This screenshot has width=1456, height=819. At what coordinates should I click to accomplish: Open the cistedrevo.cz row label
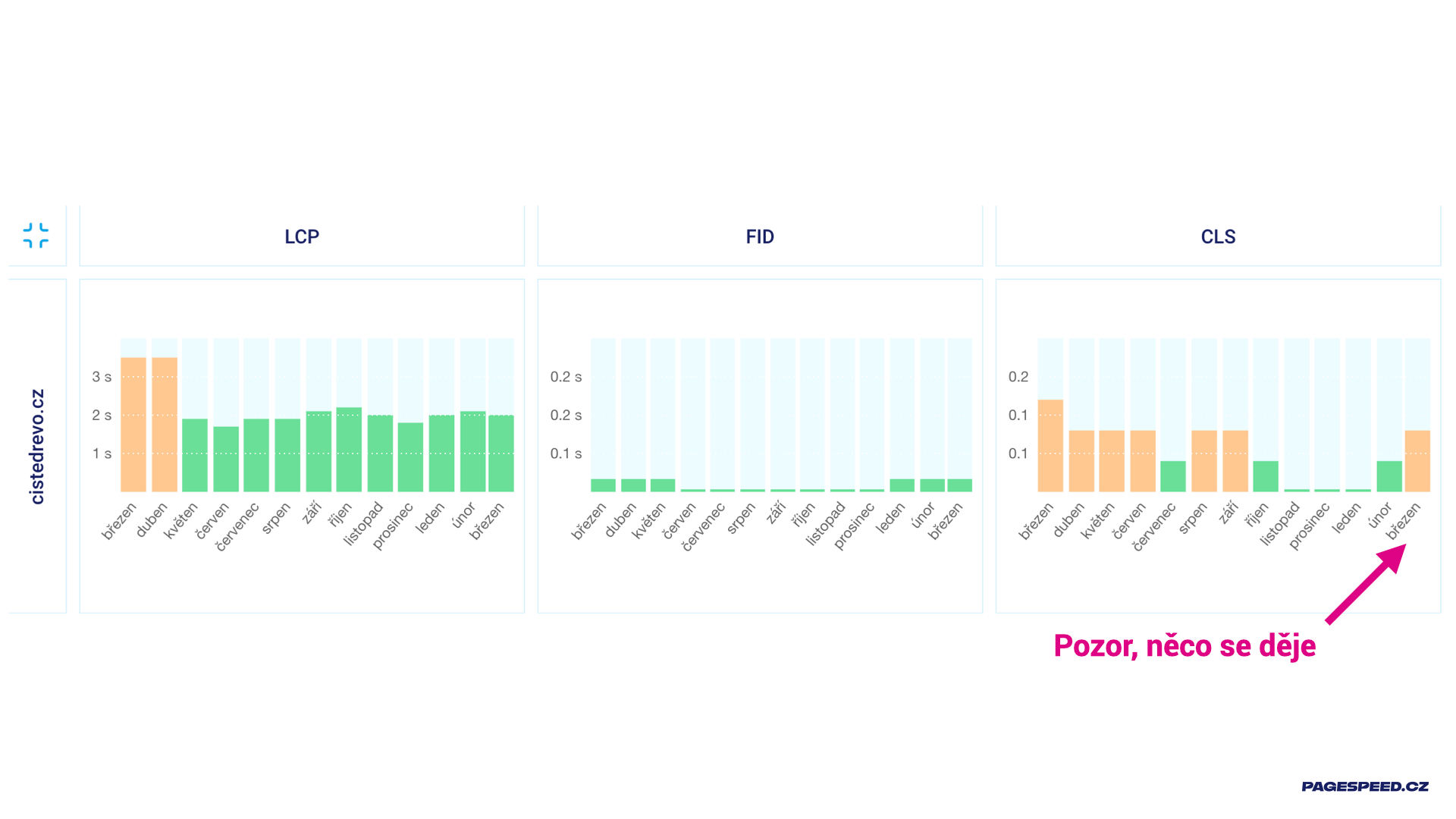(37, 446)
